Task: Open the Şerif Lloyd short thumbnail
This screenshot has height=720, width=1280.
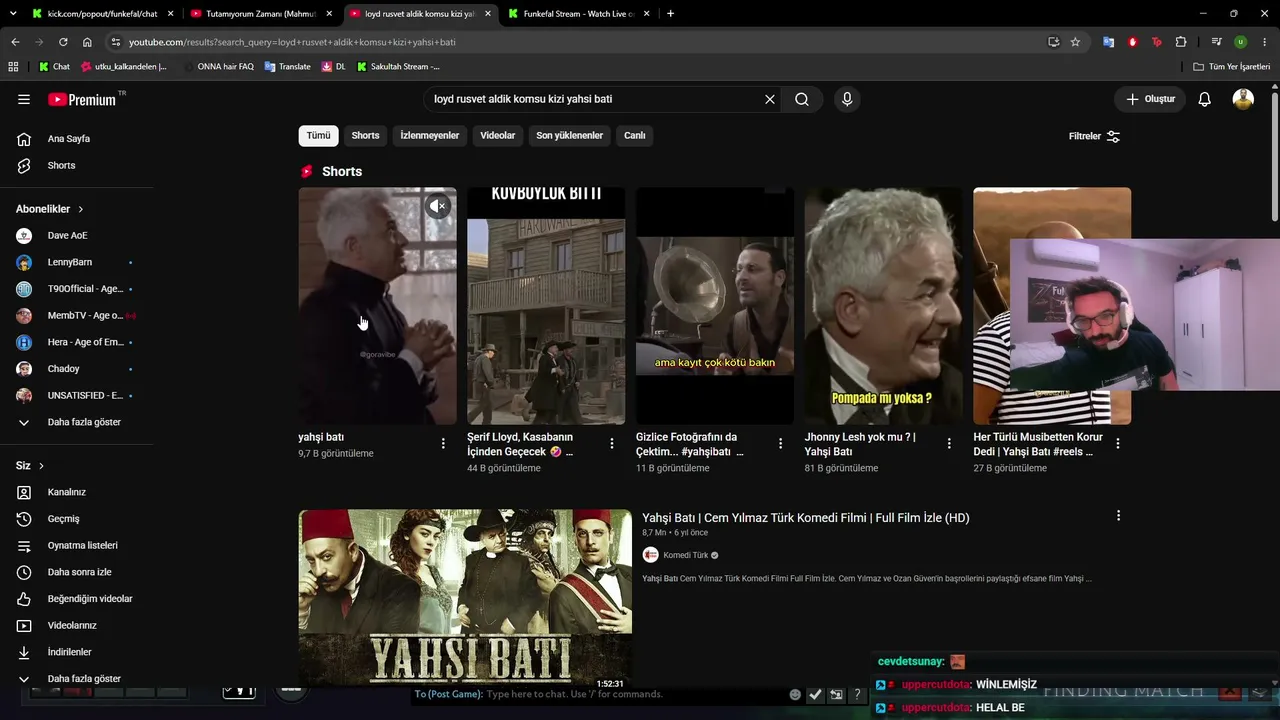Action: click(546, 306)
